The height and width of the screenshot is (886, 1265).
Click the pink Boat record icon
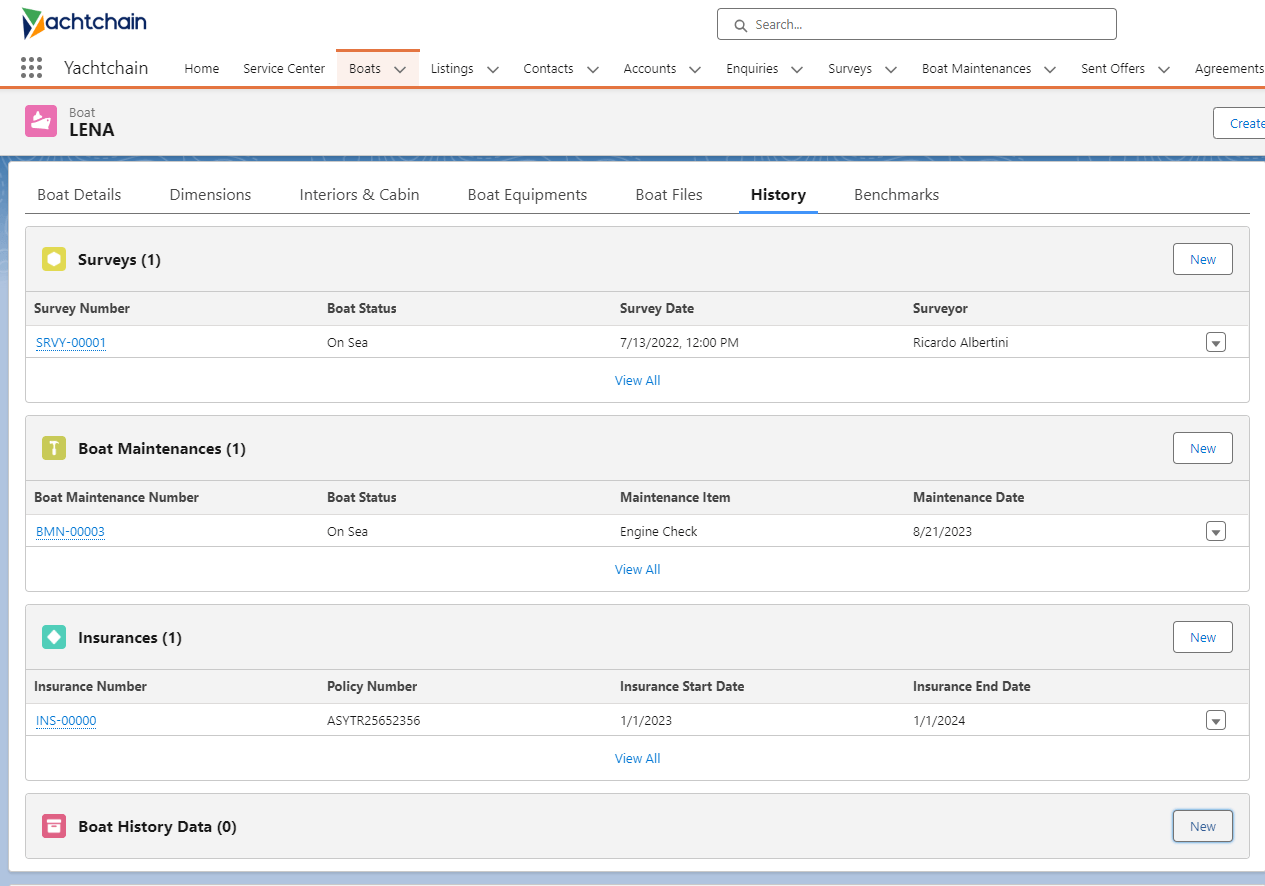point(41,121)
